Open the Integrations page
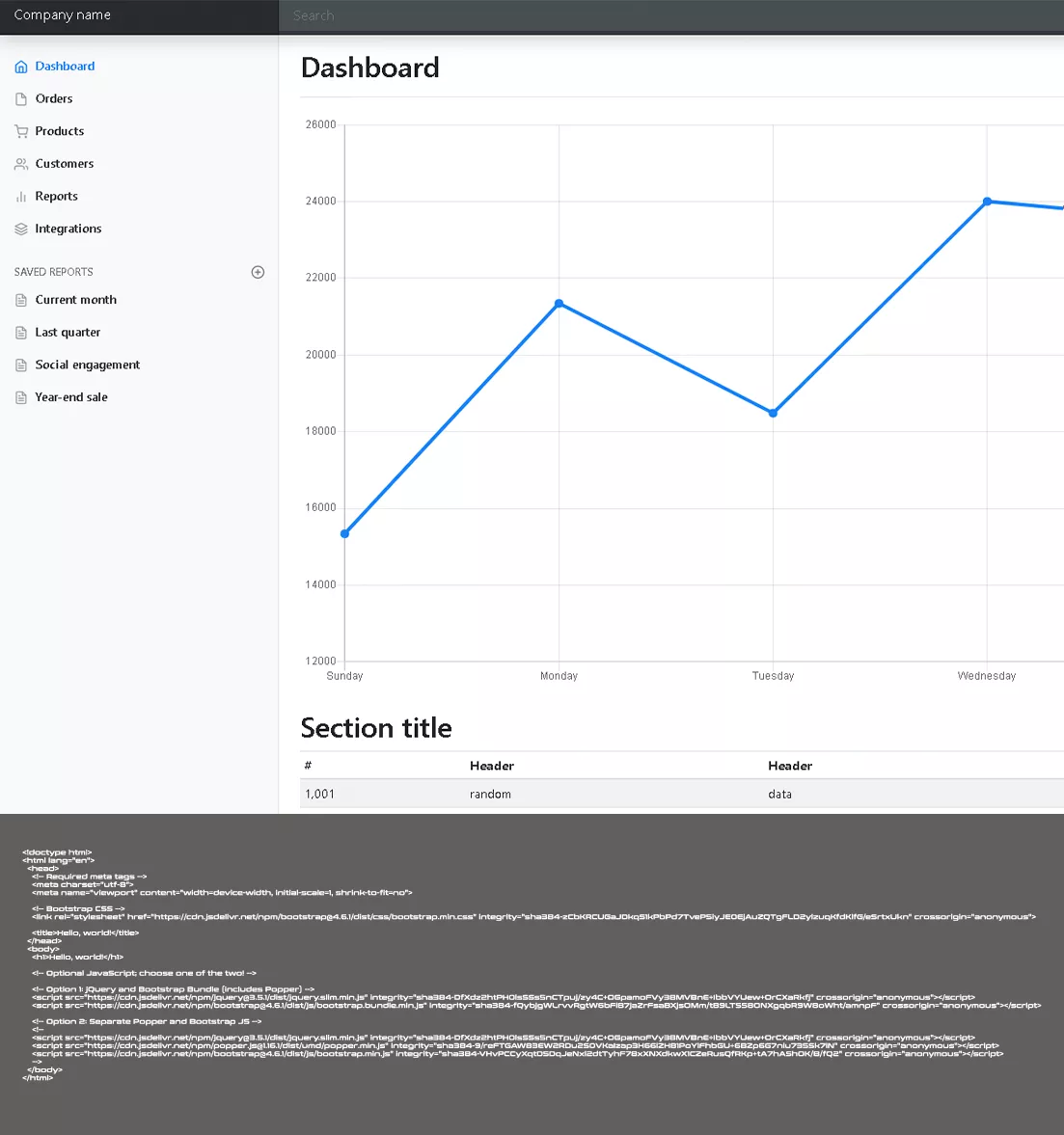This screenshot has height=1135, width=1064. [x=68, y=229]
